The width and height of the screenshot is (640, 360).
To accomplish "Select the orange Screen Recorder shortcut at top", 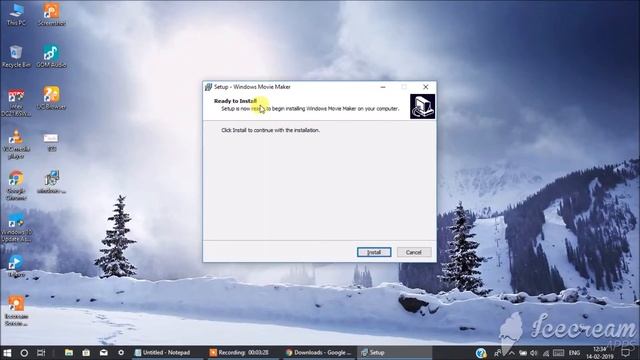I will point(51,14).
